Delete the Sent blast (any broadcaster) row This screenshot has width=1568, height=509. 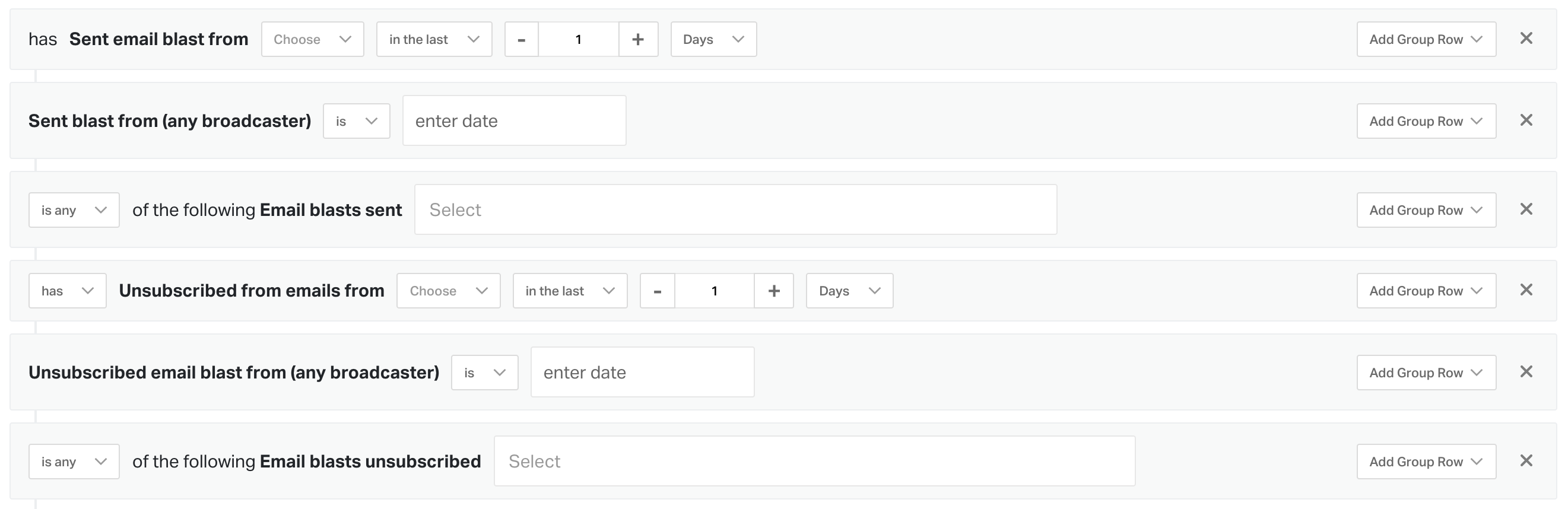1525,120
